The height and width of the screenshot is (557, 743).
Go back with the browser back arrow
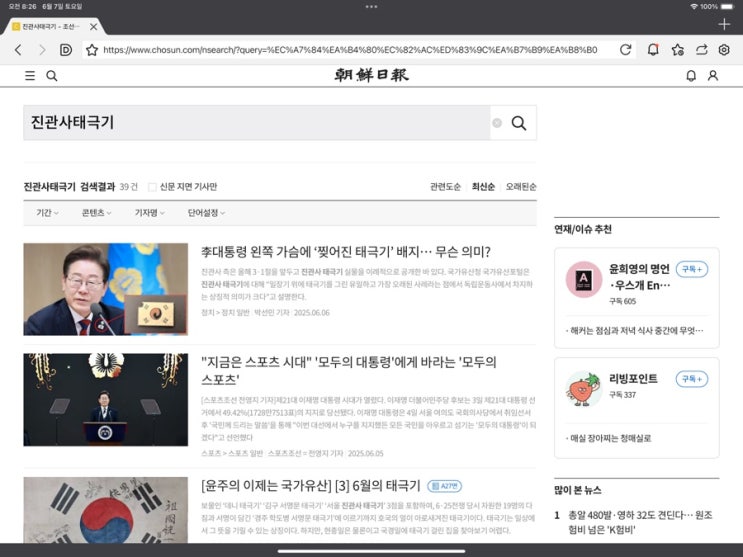coord(18,50)
